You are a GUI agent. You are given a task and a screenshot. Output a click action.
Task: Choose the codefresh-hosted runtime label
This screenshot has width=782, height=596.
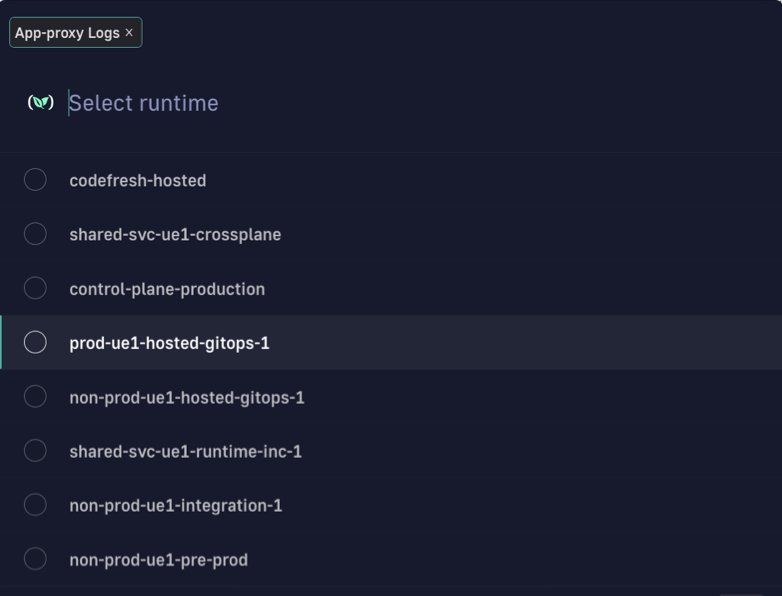click(x=138, y=181)
